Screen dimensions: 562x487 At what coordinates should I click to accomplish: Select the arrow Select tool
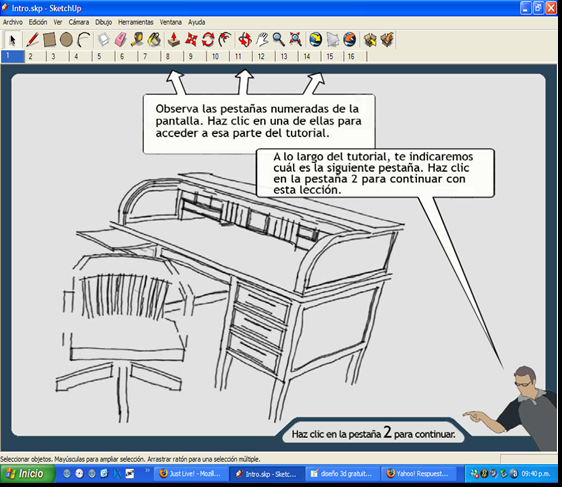[x=13, y=40]
